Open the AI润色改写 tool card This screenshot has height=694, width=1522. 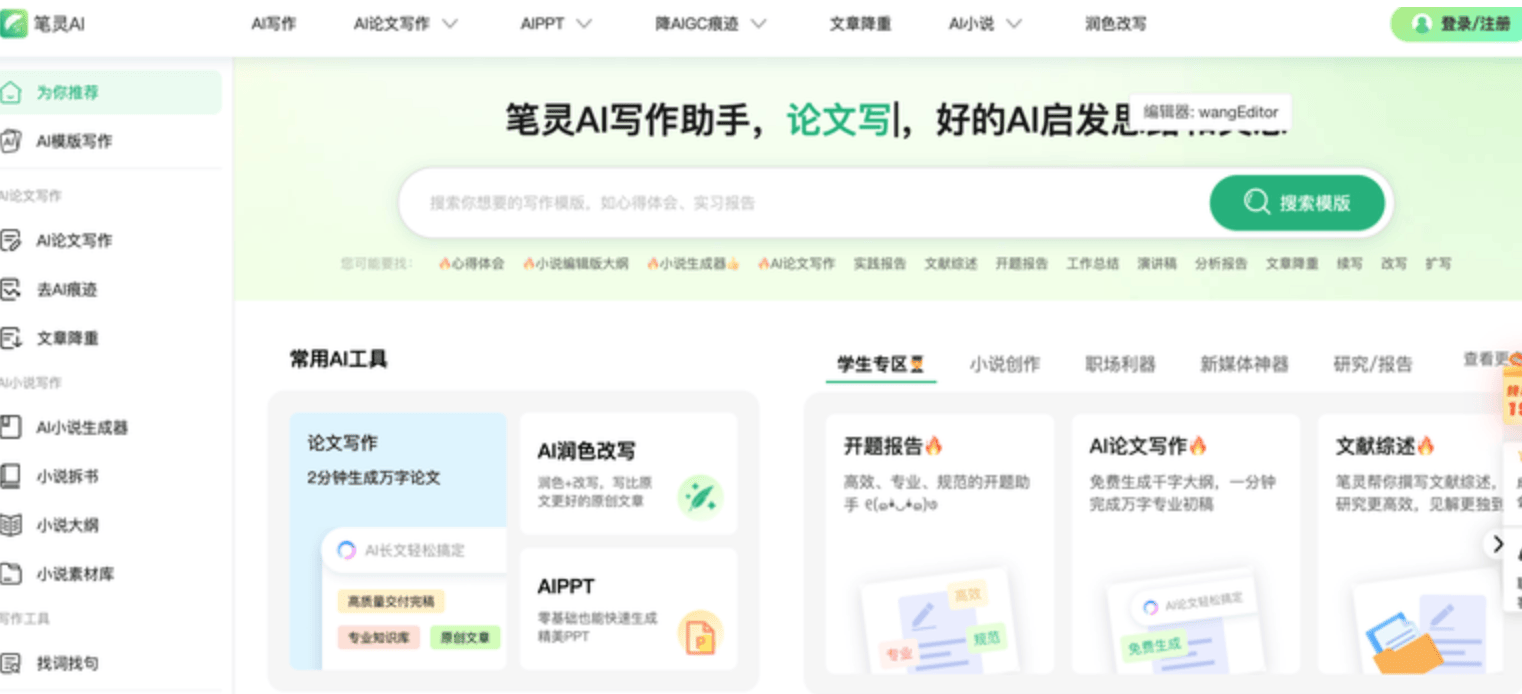[x=628, y=473]
